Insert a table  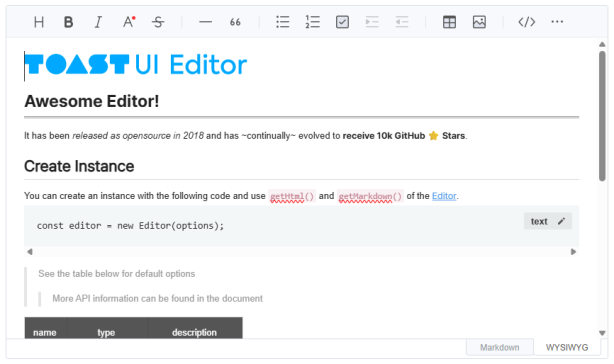point(449,22)
